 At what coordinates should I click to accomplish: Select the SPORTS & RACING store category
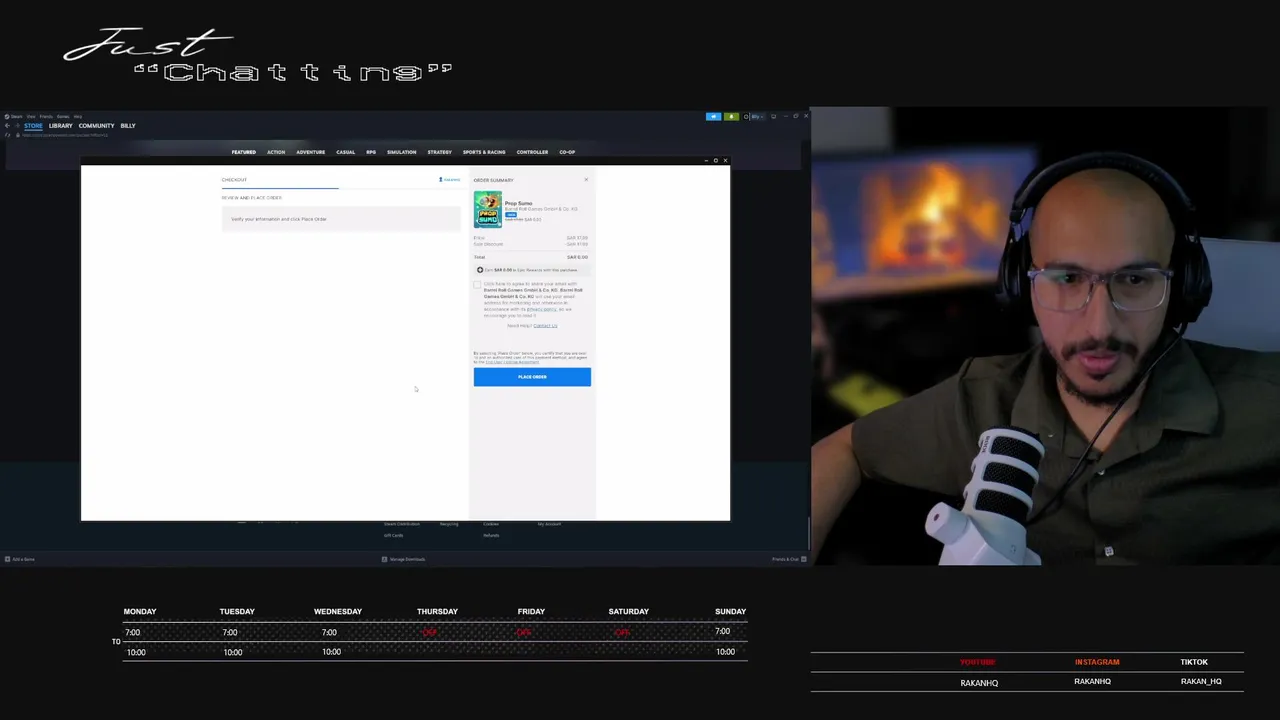(484, 152)
